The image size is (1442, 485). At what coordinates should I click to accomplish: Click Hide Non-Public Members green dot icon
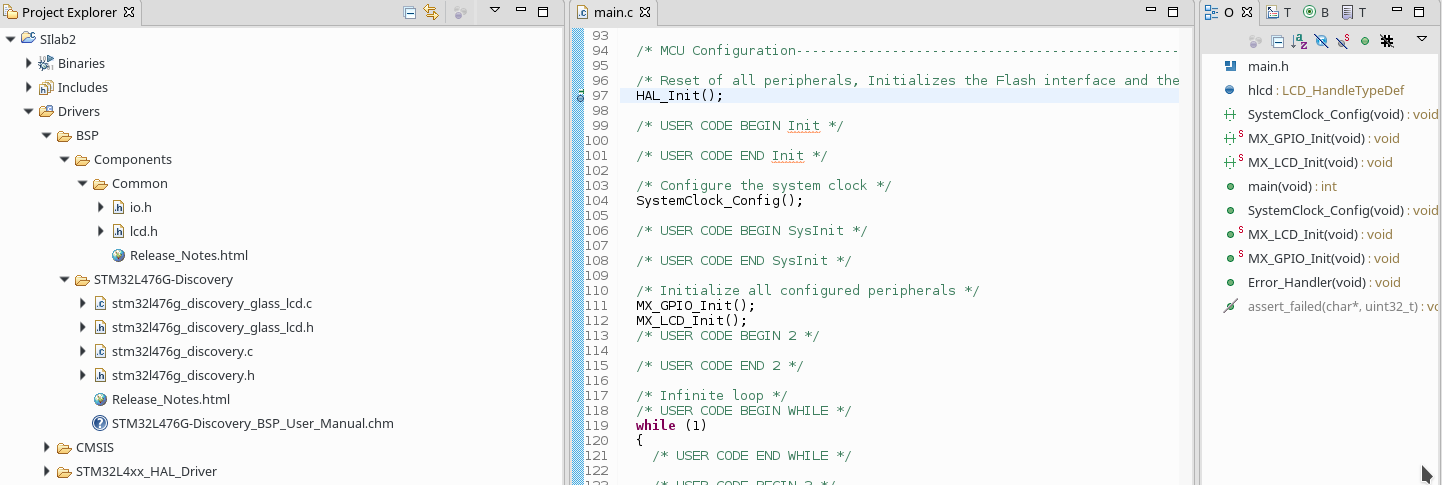(1365, 41)
